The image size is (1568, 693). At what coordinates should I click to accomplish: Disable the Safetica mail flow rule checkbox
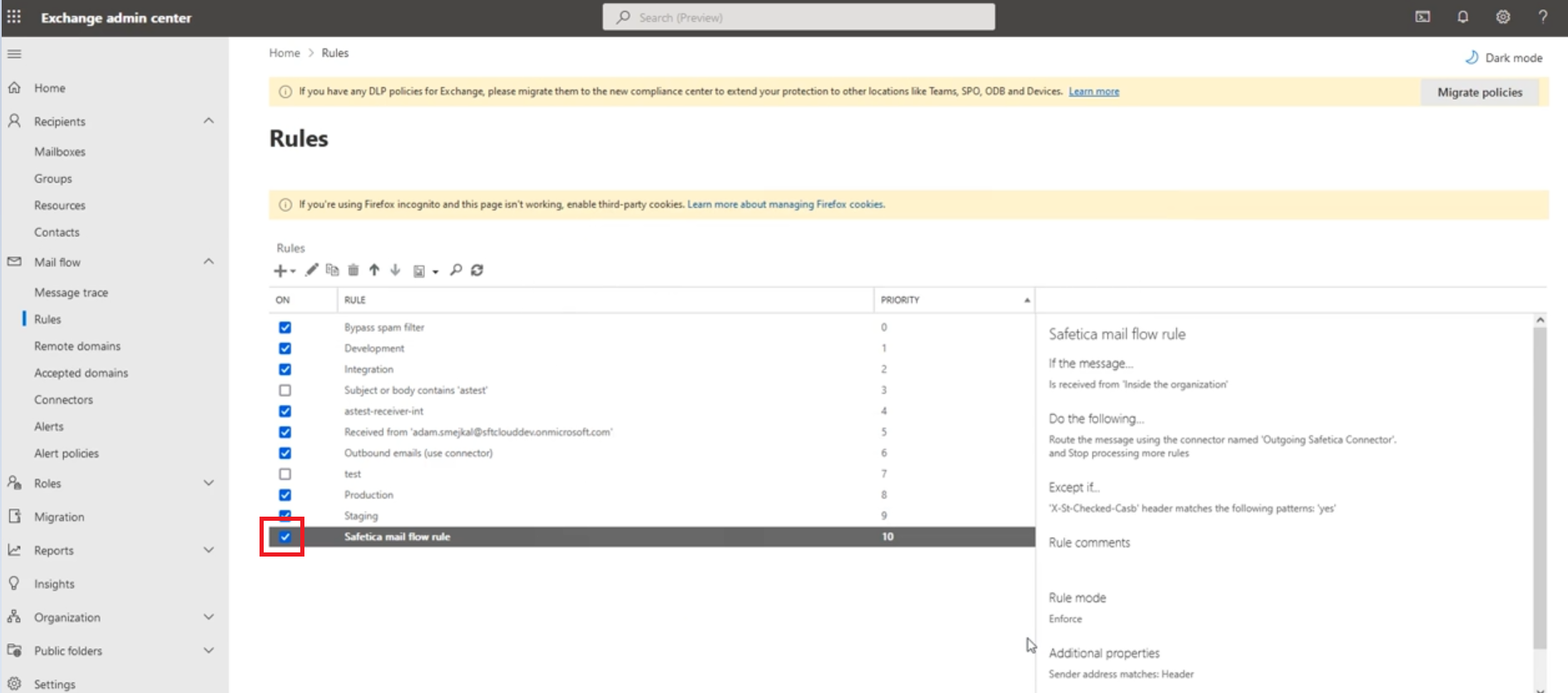point(285,537)
